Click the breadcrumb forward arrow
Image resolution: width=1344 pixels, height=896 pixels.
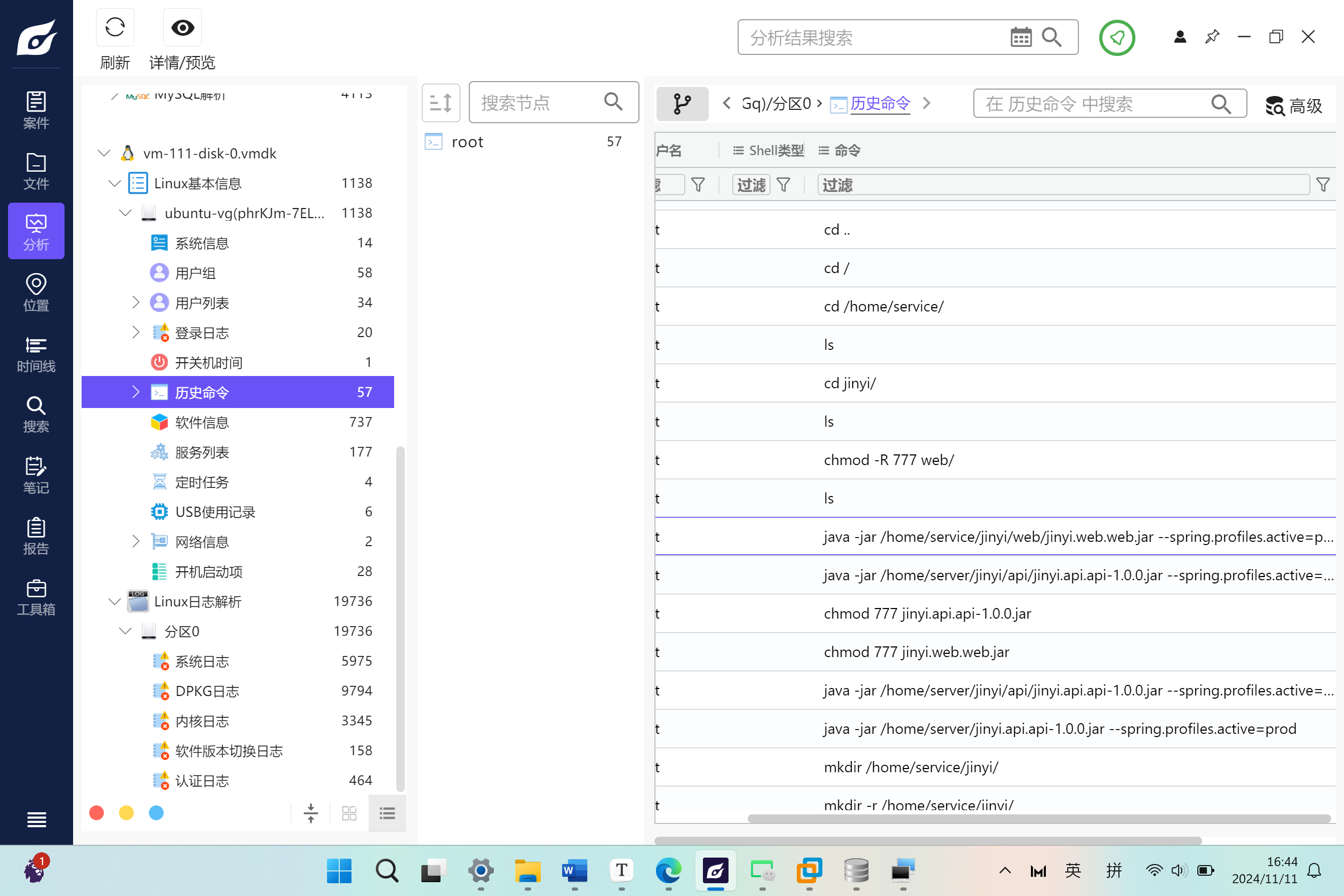coord(927,103)
